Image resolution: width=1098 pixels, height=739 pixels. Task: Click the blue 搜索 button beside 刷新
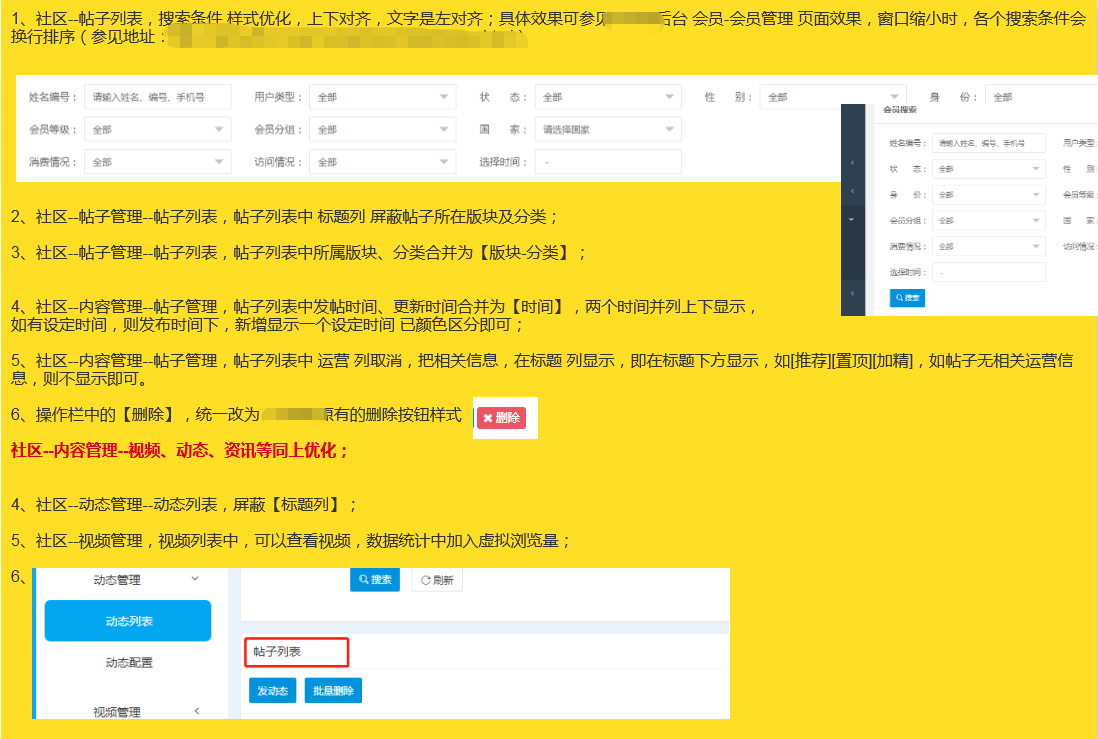tap(375, 580)
